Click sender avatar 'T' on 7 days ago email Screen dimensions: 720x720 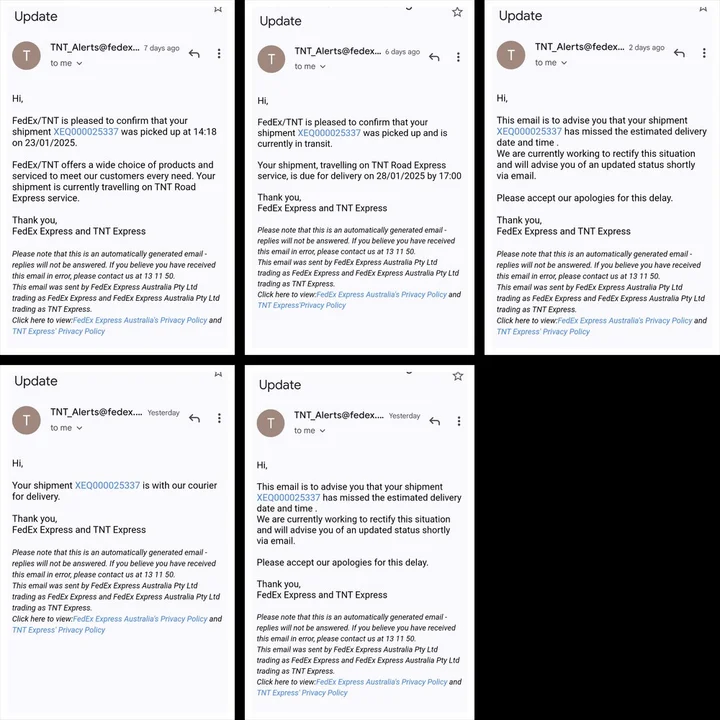coord(27,55)
